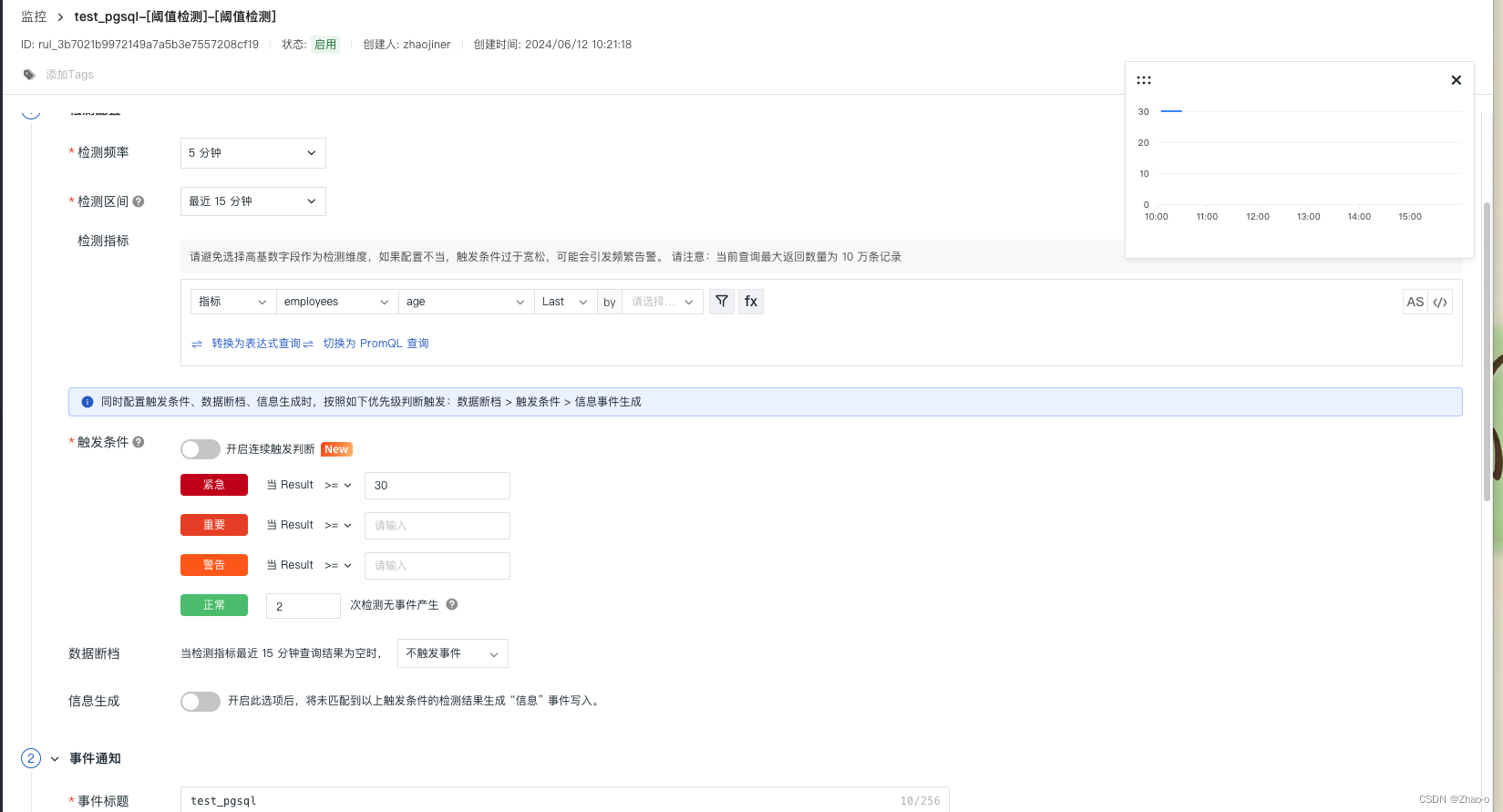Click the vertical page scrollbar
Screen dimensions: 1503x812
point(1488,351)
